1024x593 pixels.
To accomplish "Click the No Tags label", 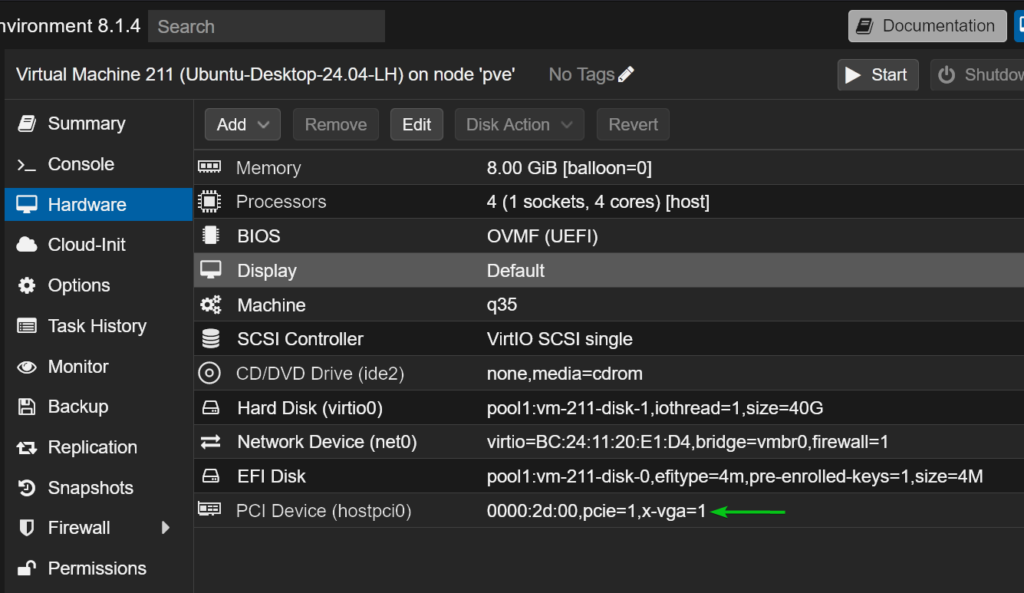I will click(581, 74).
